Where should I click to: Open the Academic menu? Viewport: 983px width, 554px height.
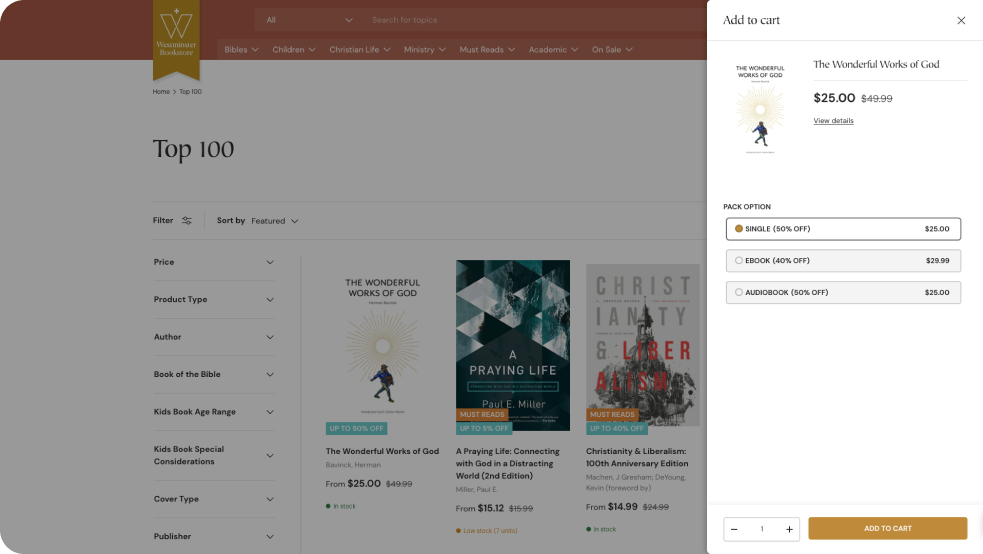point(553,50)
